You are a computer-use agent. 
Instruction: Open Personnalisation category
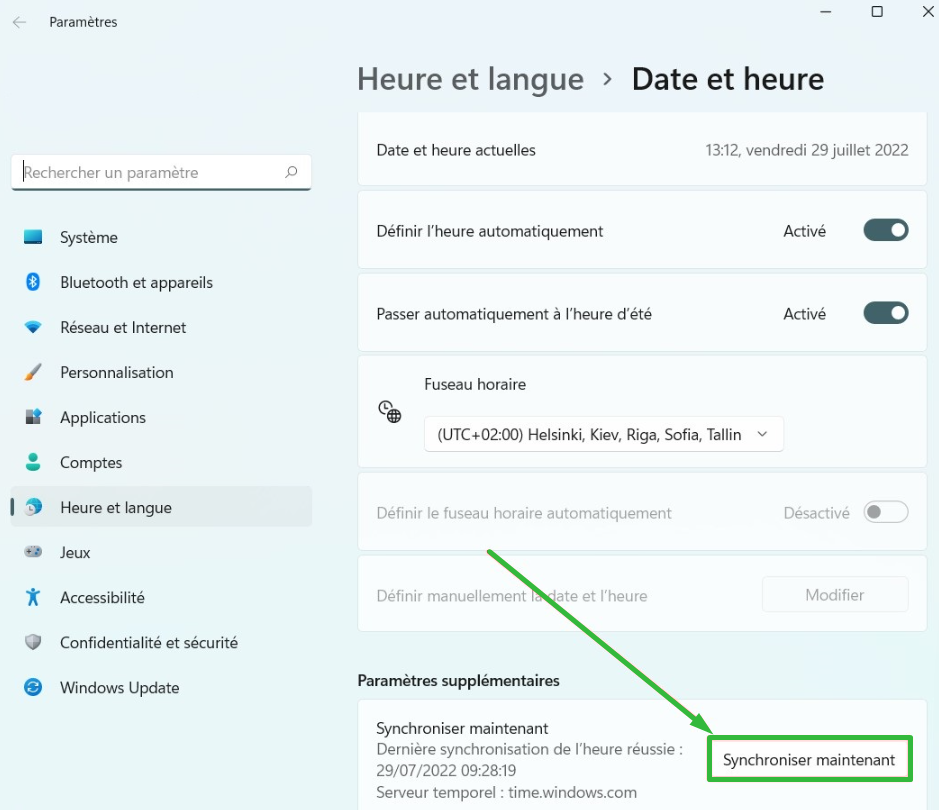click(161, 372)
